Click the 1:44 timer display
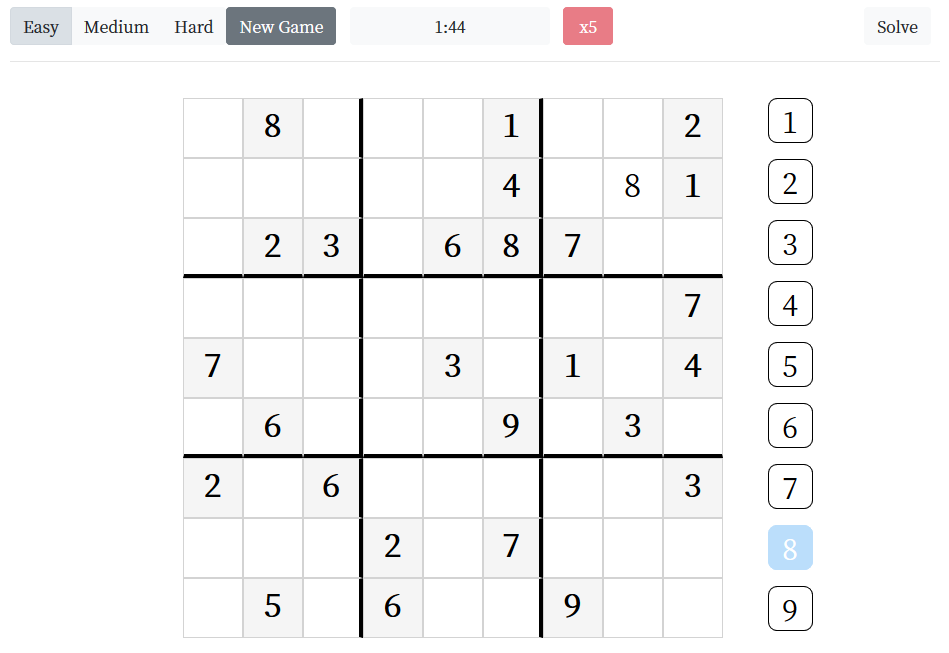 450,27
